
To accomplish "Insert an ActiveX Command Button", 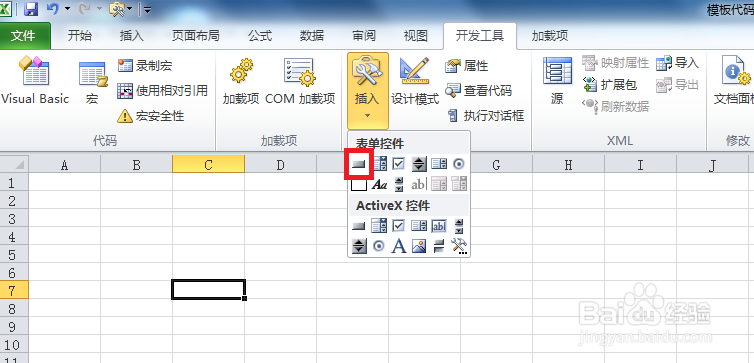I will coord(359,226).
